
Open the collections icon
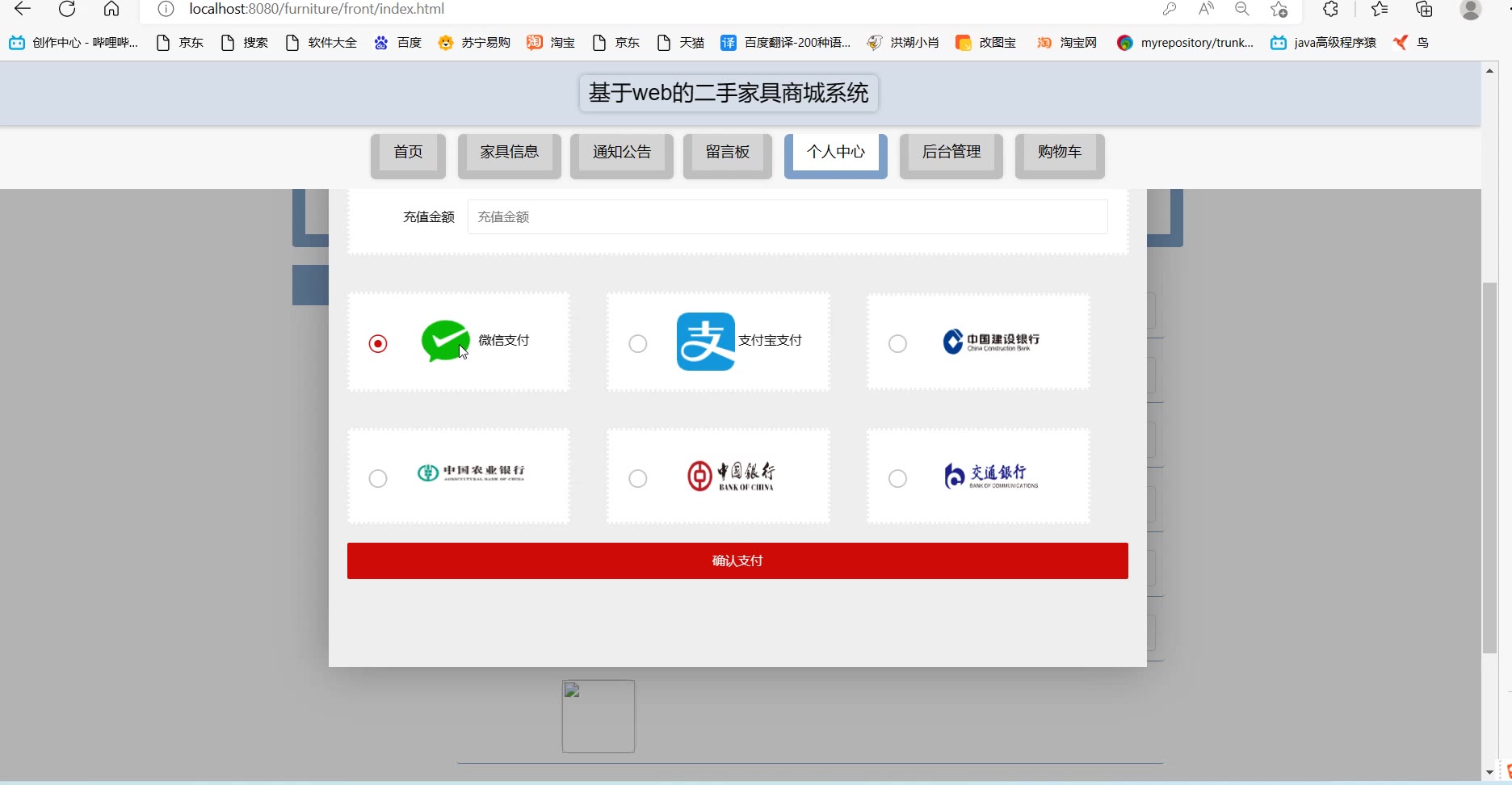[1424, 9]
